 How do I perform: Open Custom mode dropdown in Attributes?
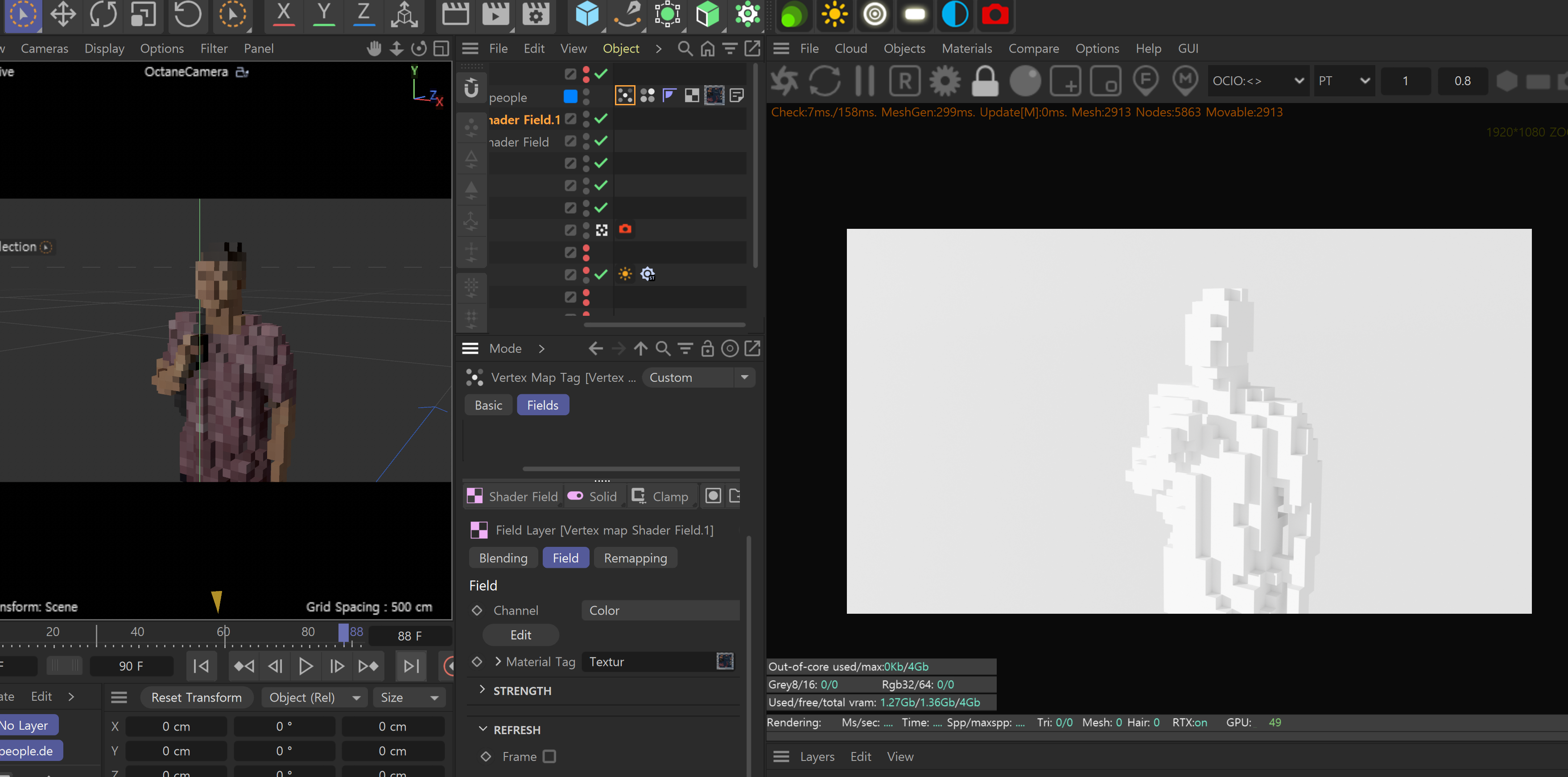[x=699, y=377]
